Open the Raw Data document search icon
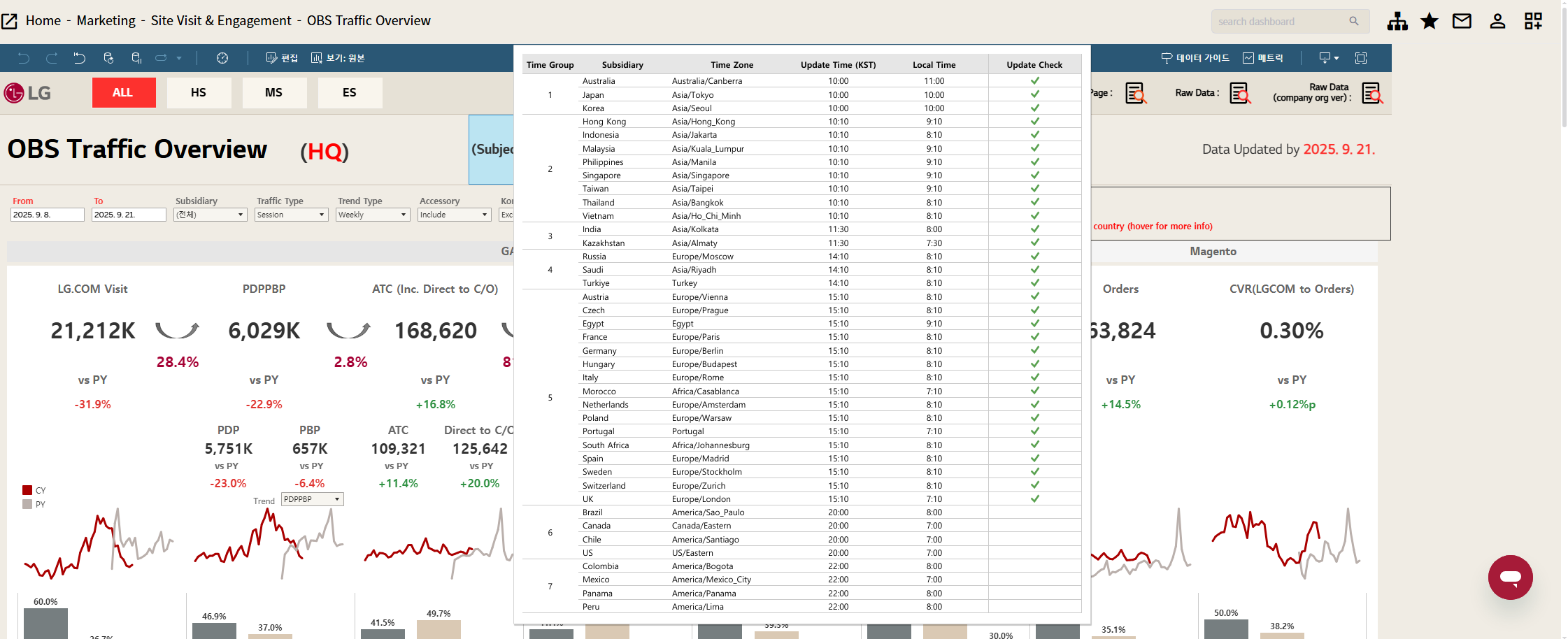1568x639 pixels. (x=1240, y=93)
